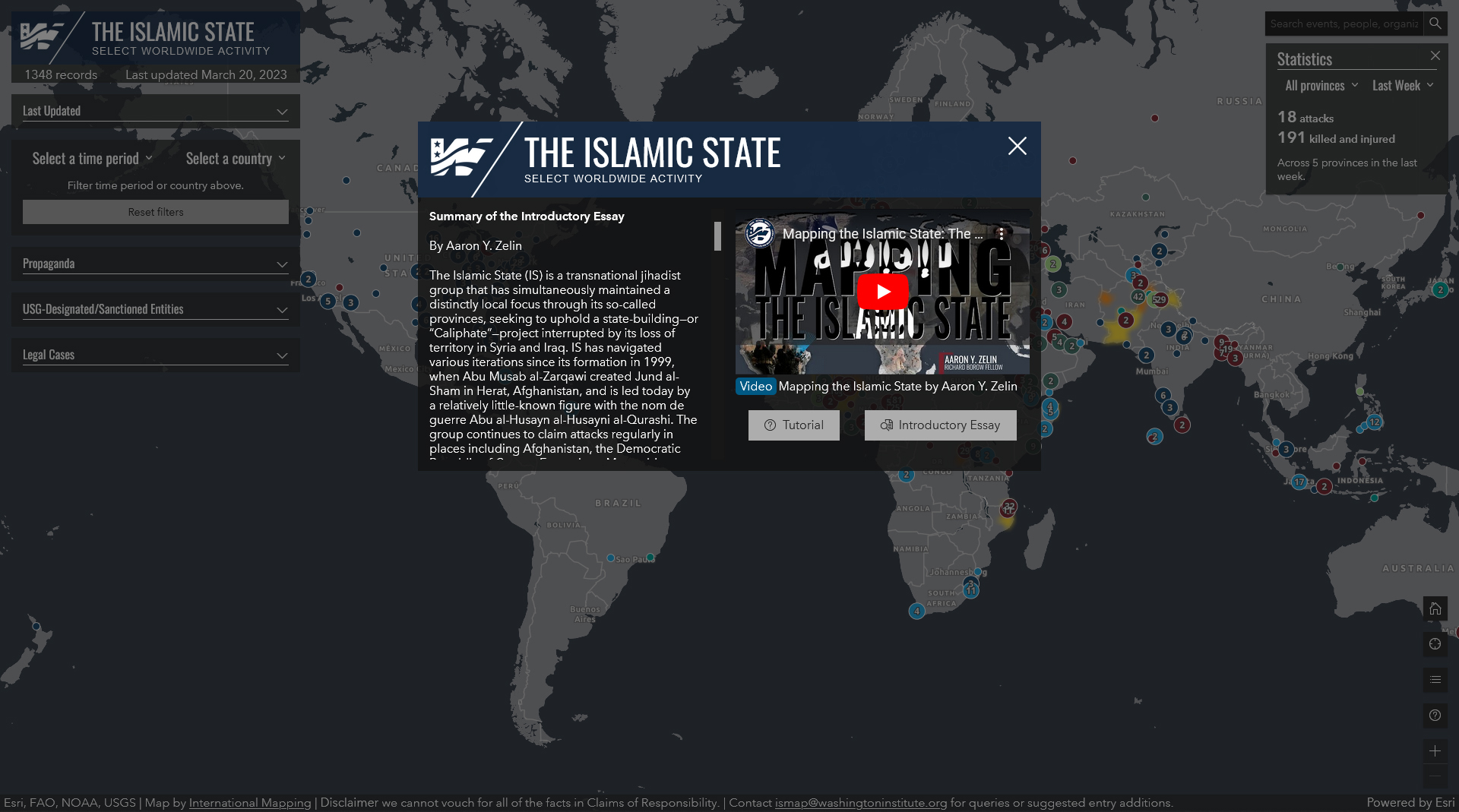Close the Islamic State intro dialog

1017,146
